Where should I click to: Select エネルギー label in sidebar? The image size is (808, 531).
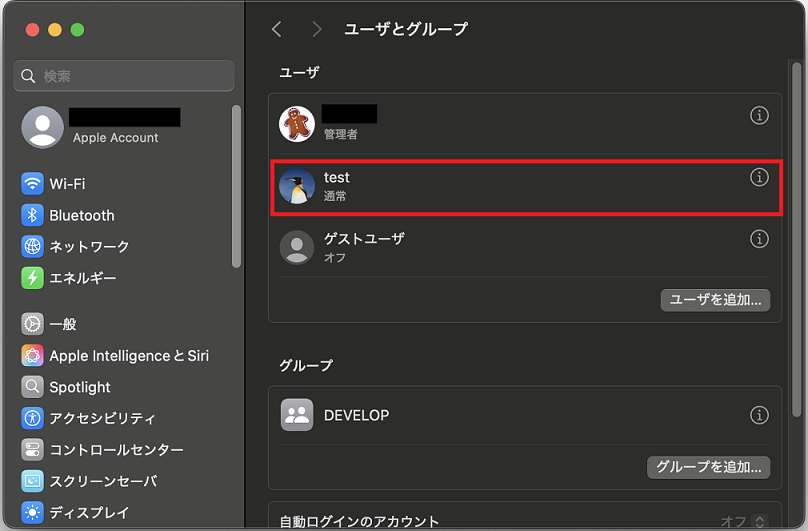83,278
